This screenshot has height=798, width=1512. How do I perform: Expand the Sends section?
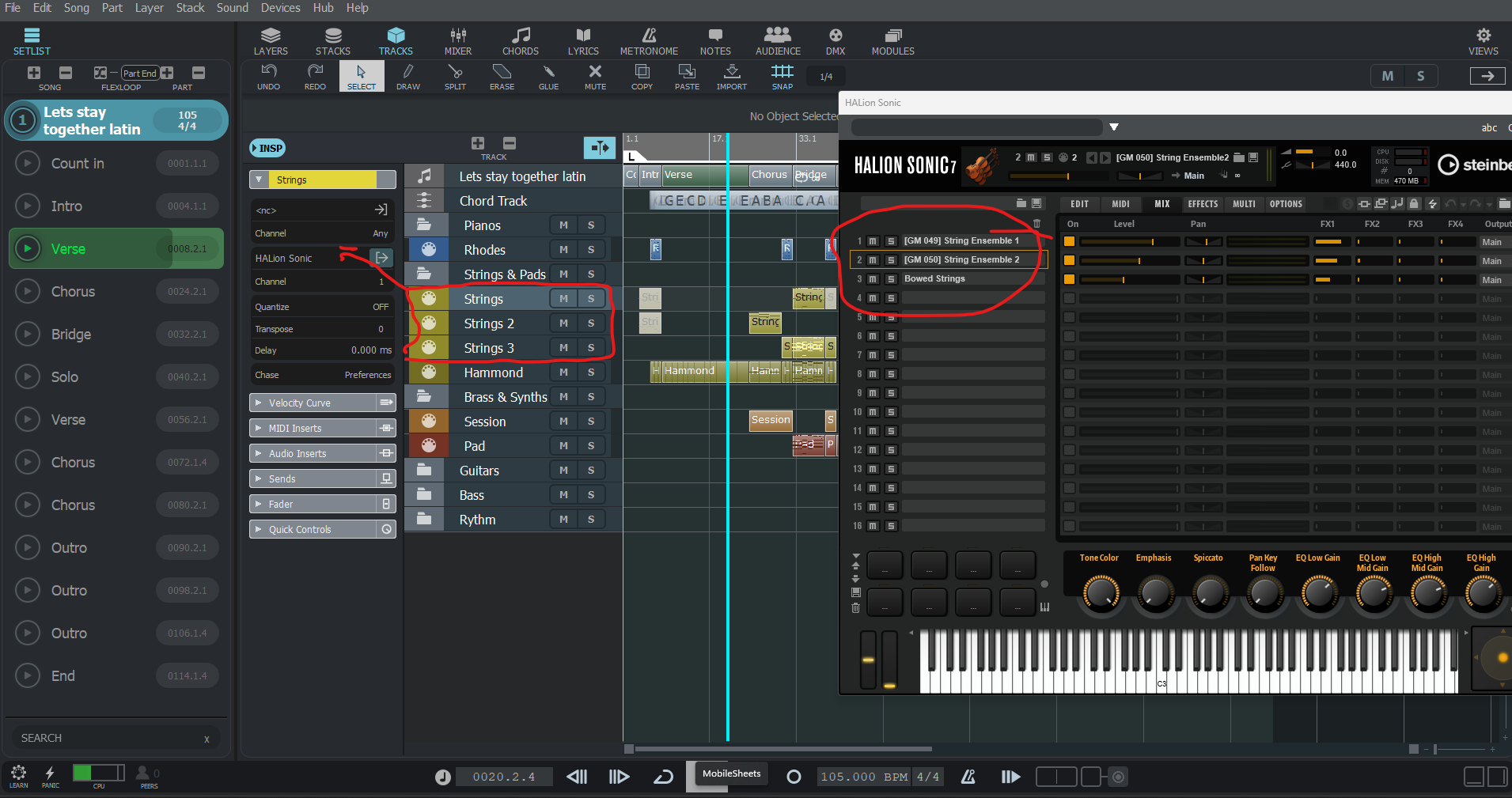pyautogui.click(x=258, y=479)
